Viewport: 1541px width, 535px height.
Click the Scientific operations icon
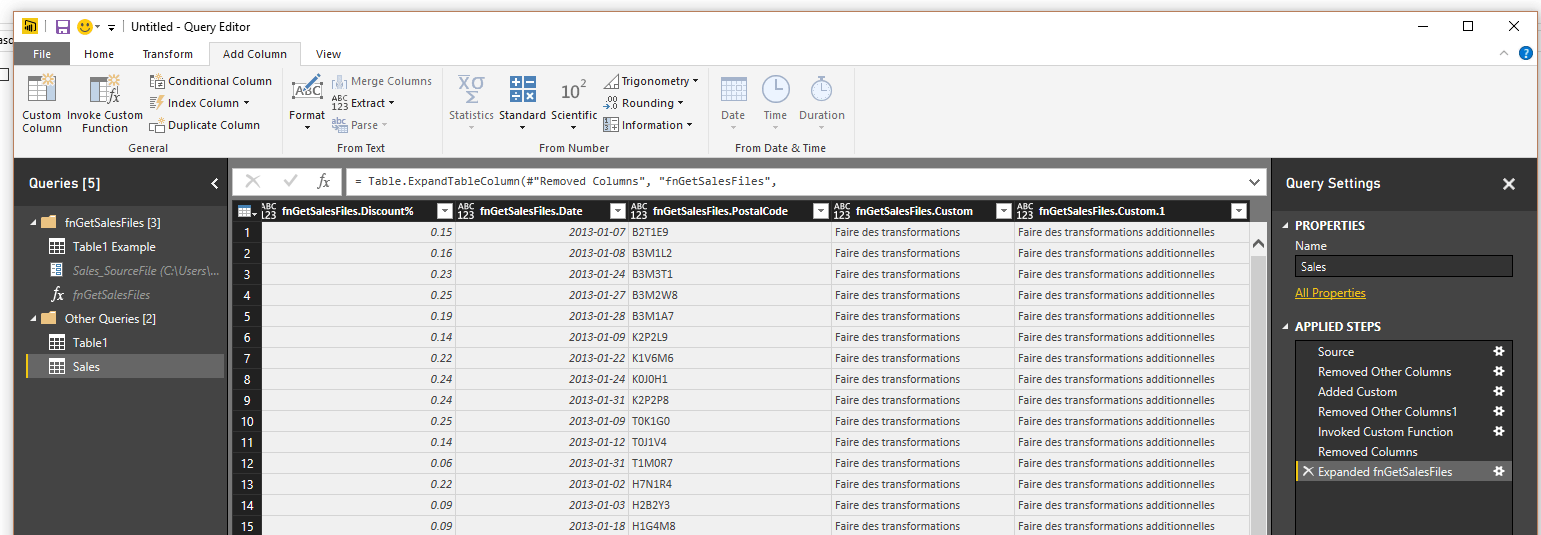point(574,92)
